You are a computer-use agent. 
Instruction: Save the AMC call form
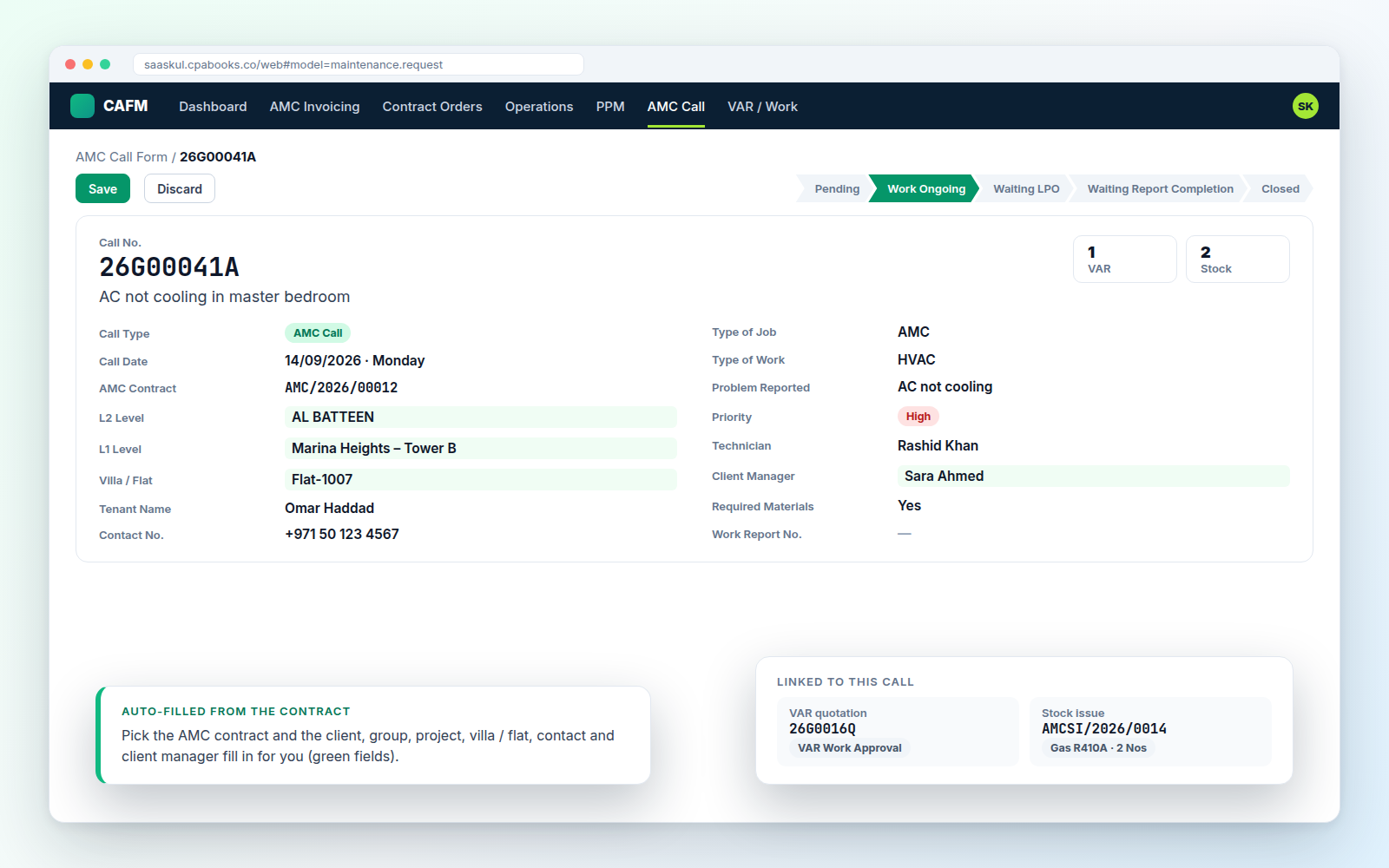click(x=102, y=188)
